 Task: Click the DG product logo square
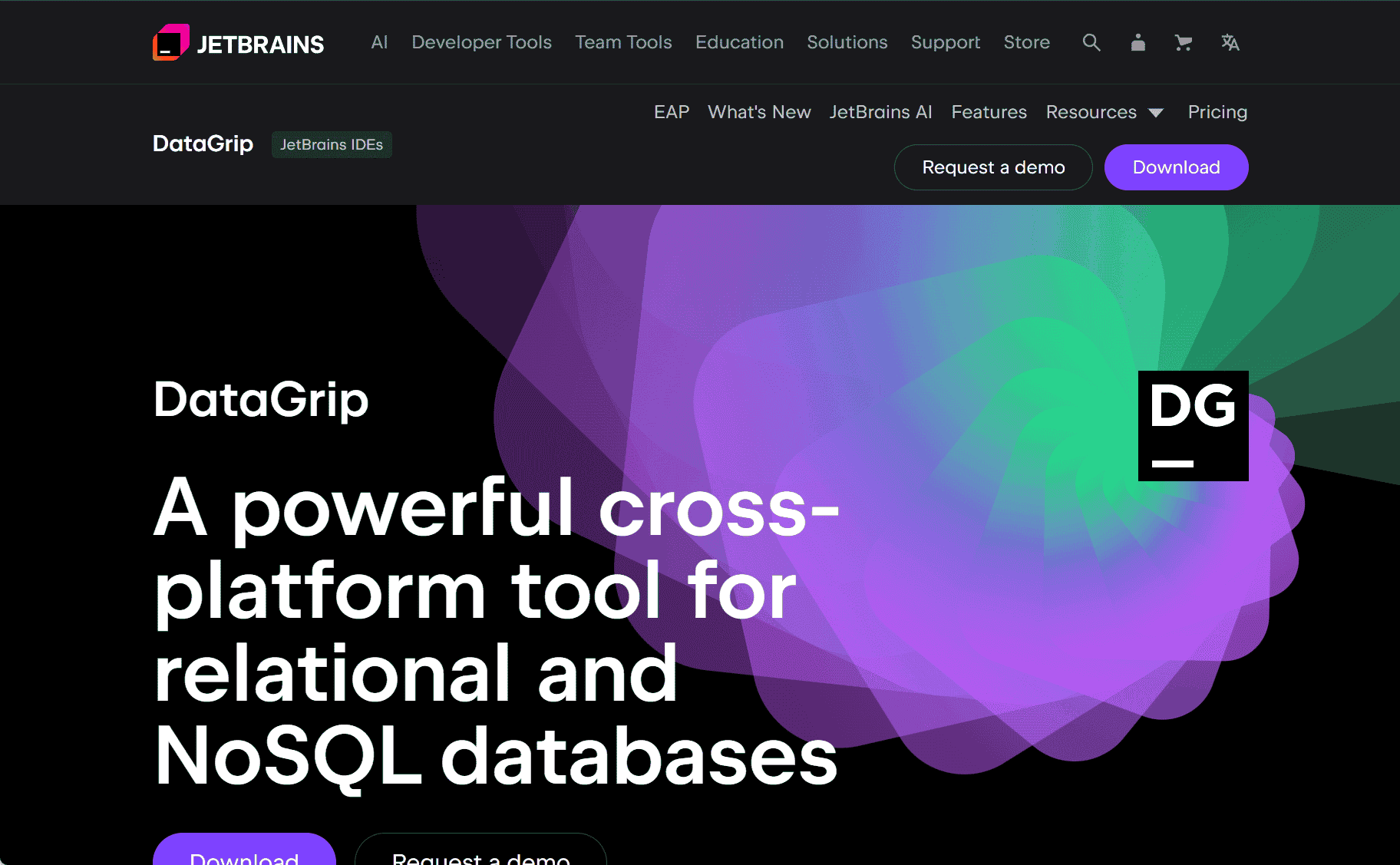pyautogui.click(x=1193, y=427)
